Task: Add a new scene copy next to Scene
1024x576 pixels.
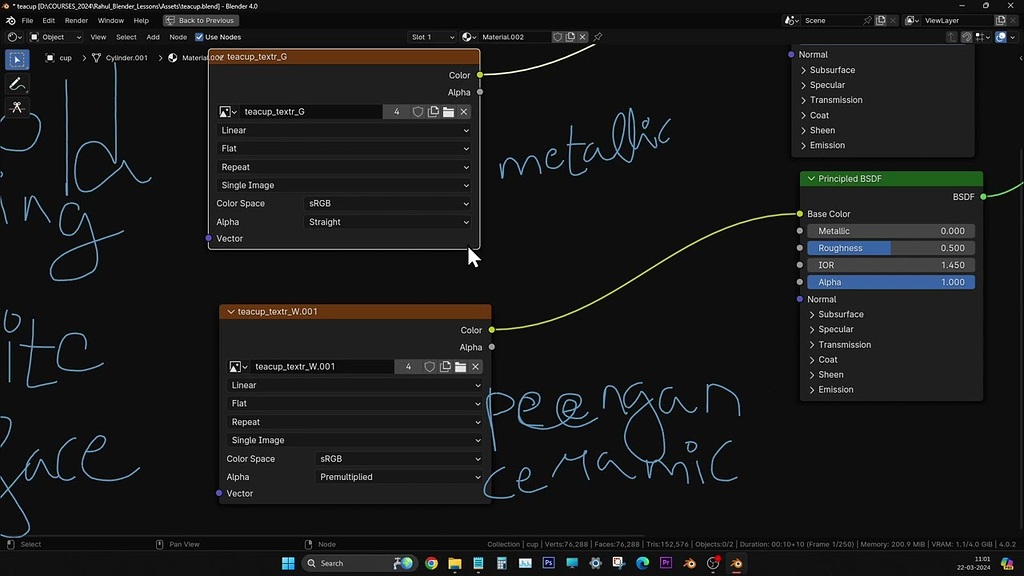Action: click(x=880, y=20)
